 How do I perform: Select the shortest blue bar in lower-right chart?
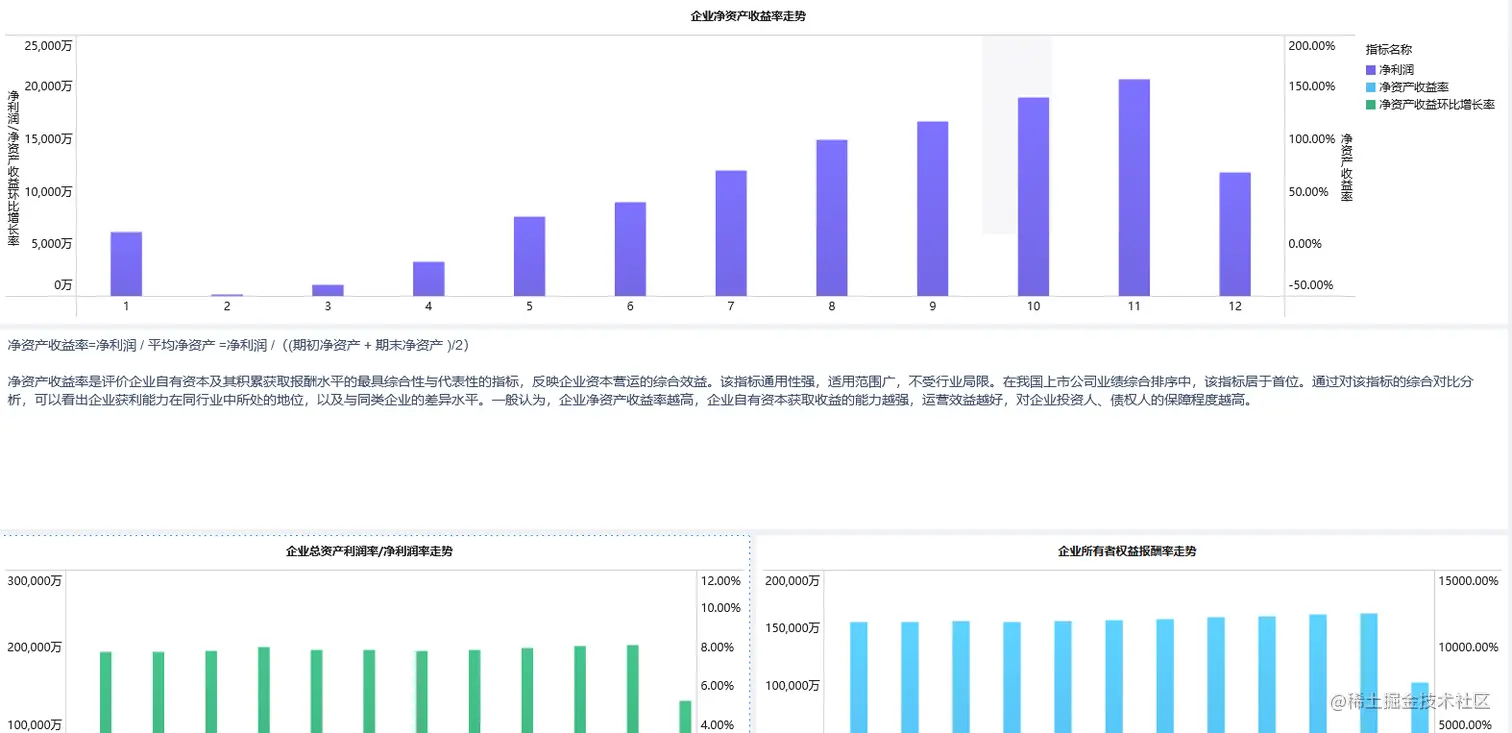[x=1419, y=708]
